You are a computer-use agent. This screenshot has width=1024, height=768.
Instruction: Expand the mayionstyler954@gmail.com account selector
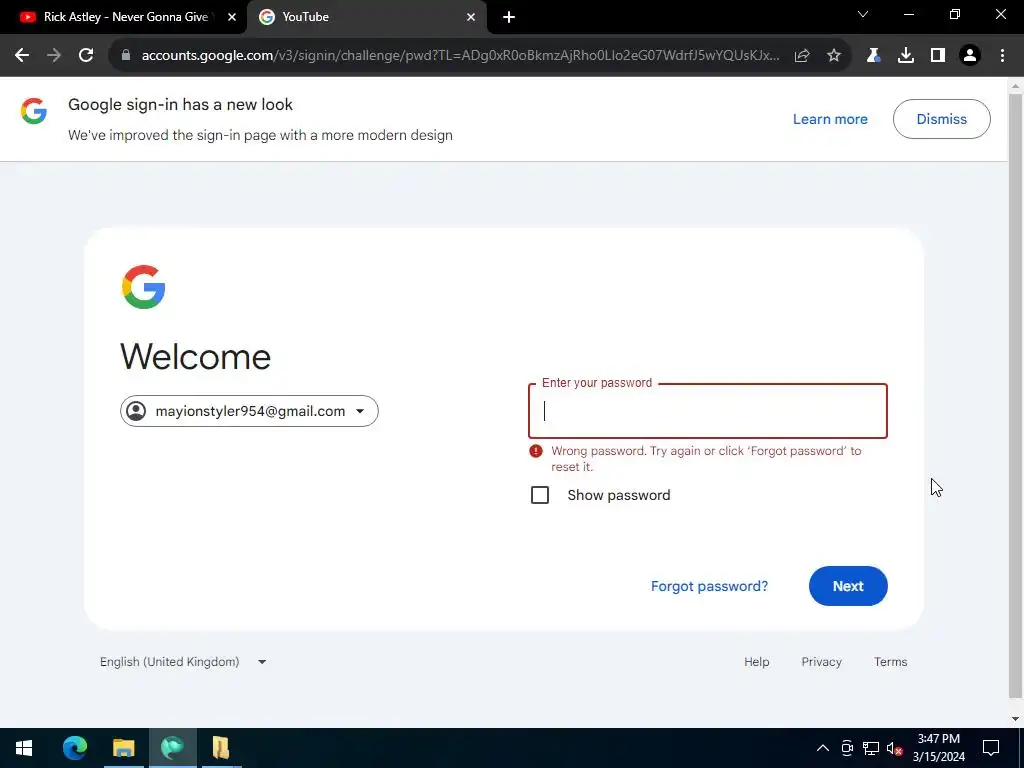(x=249, y=411)
